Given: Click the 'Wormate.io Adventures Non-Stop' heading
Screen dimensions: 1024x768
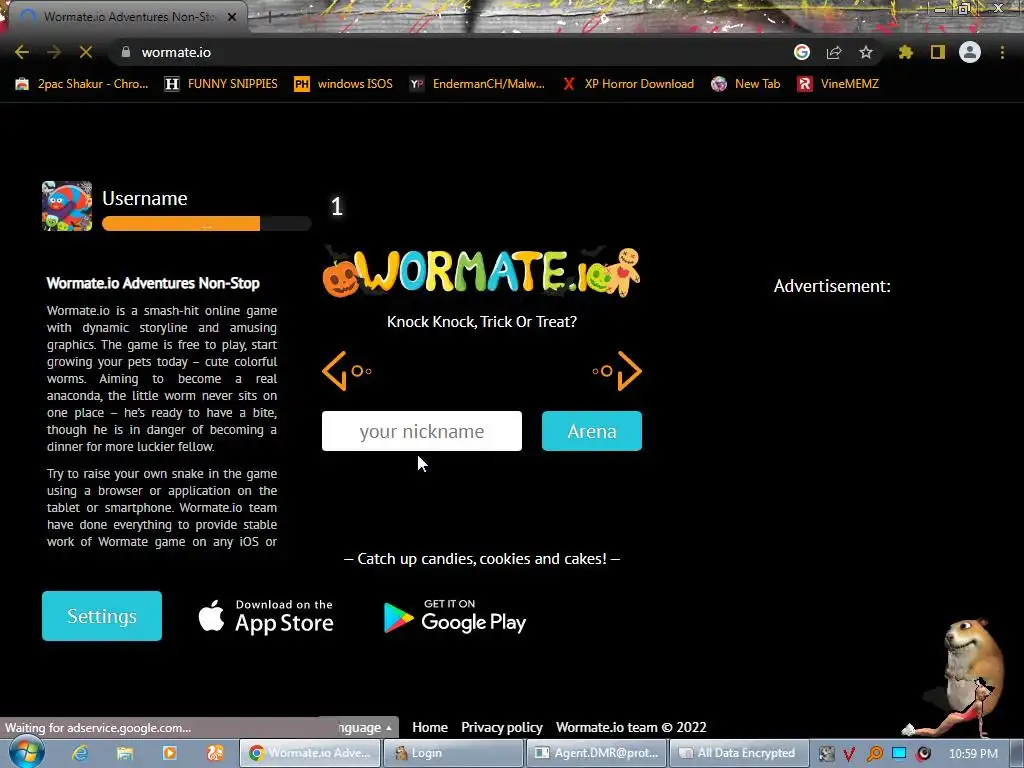Looking at the screenshot, I should click(153, 283).
